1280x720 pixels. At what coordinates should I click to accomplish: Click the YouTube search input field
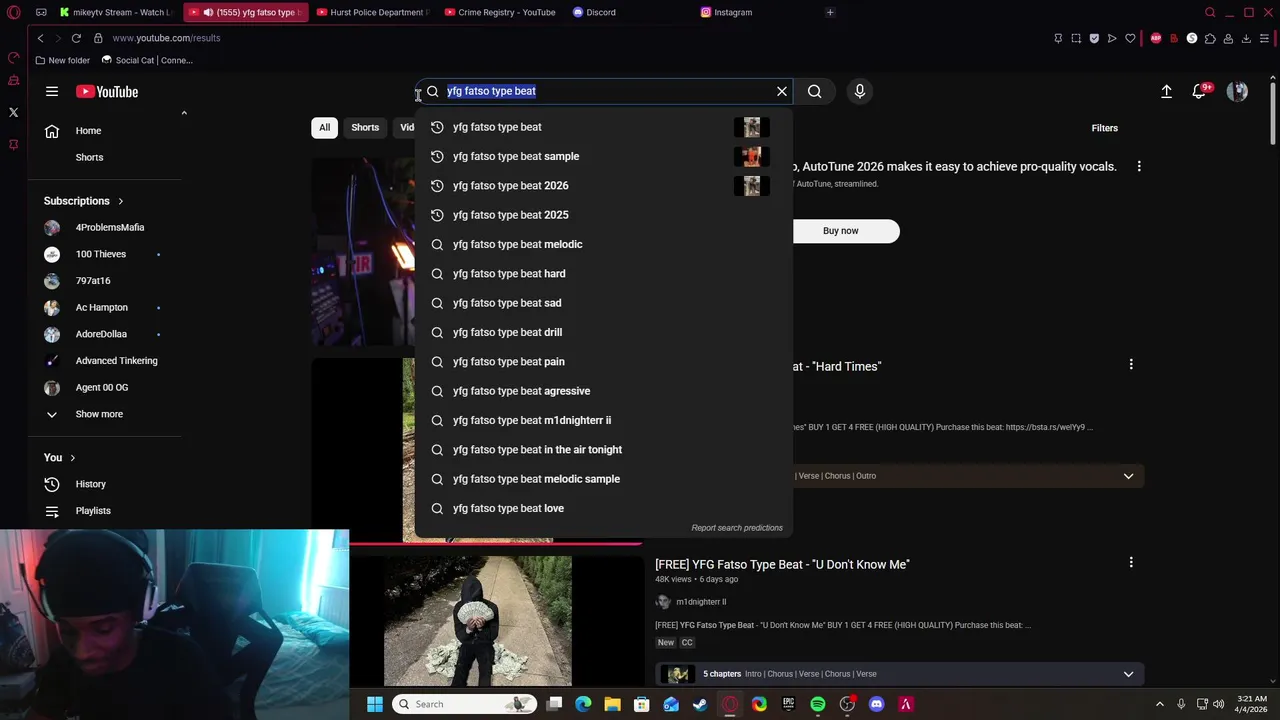point(605,91)
